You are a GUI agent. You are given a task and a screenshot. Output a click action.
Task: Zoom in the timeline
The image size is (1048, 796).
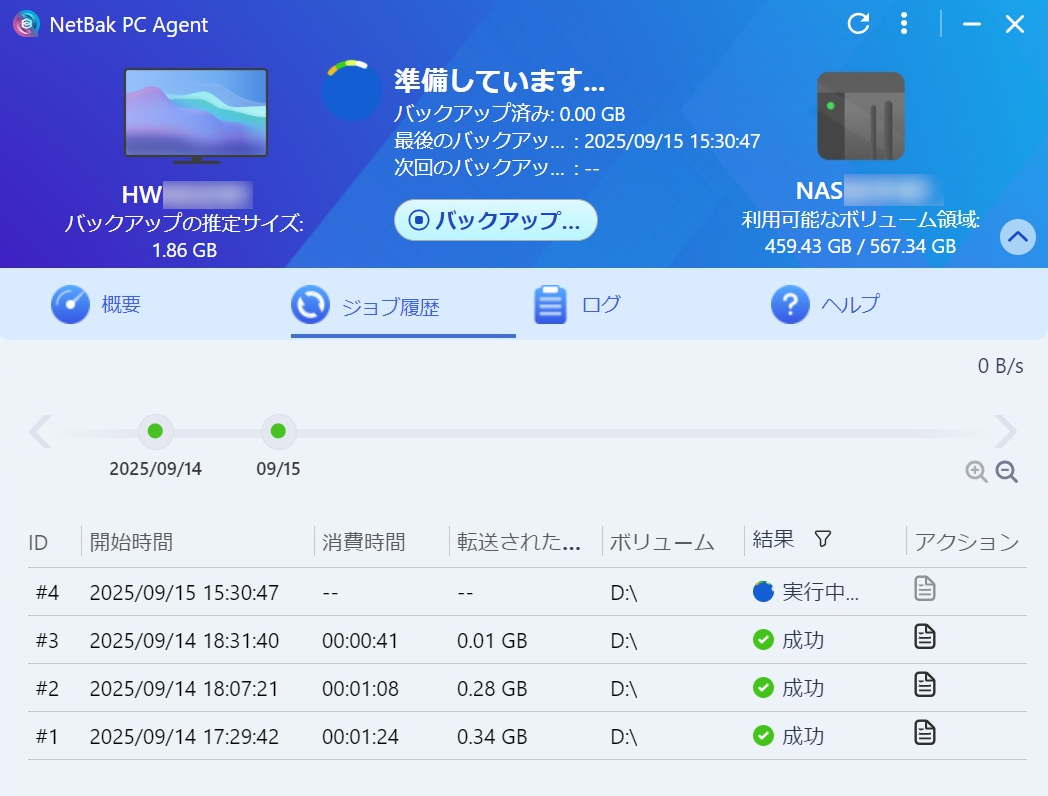click(x=976, y=472)
